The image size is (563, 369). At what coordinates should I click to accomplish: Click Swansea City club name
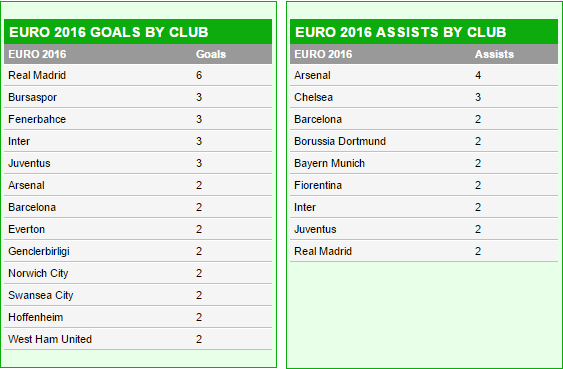(x=41, y=295)
